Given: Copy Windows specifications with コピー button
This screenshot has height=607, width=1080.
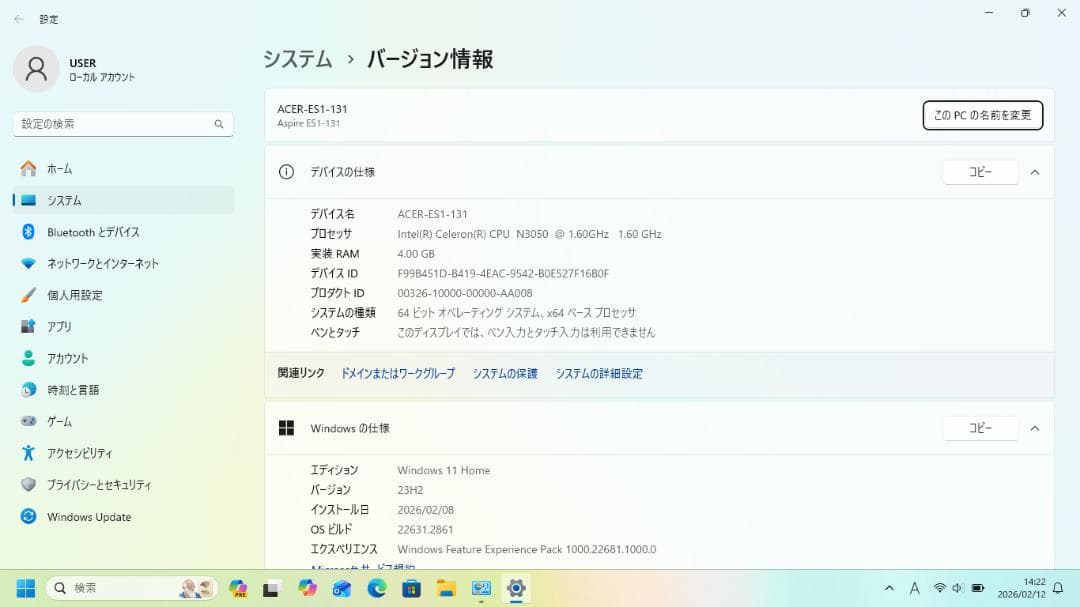Looking at the screenshot, I should pos(980,428).
